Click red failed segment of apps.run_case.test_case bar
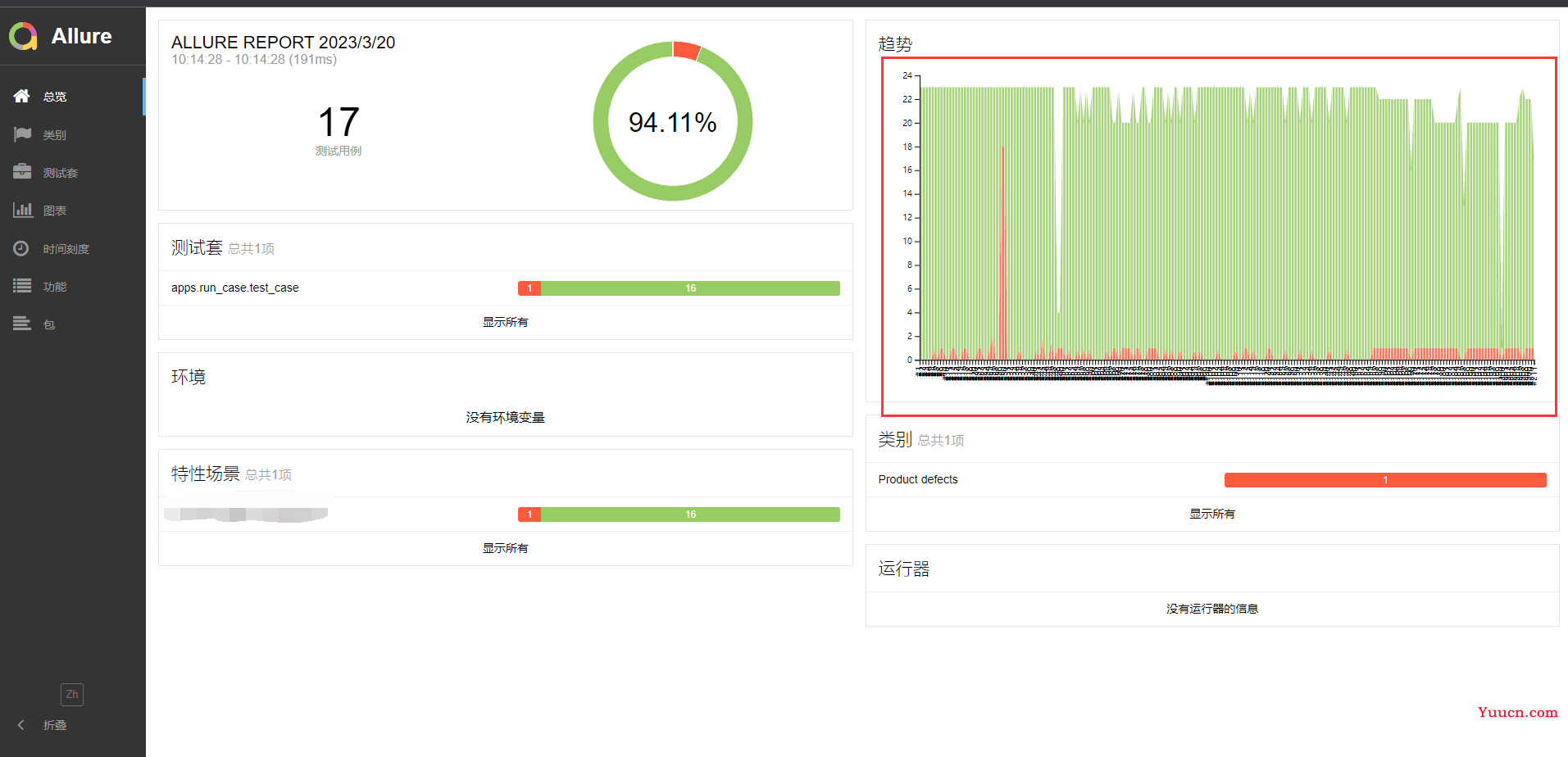Screen dimensions: 1568x757 tap(529, 288)
